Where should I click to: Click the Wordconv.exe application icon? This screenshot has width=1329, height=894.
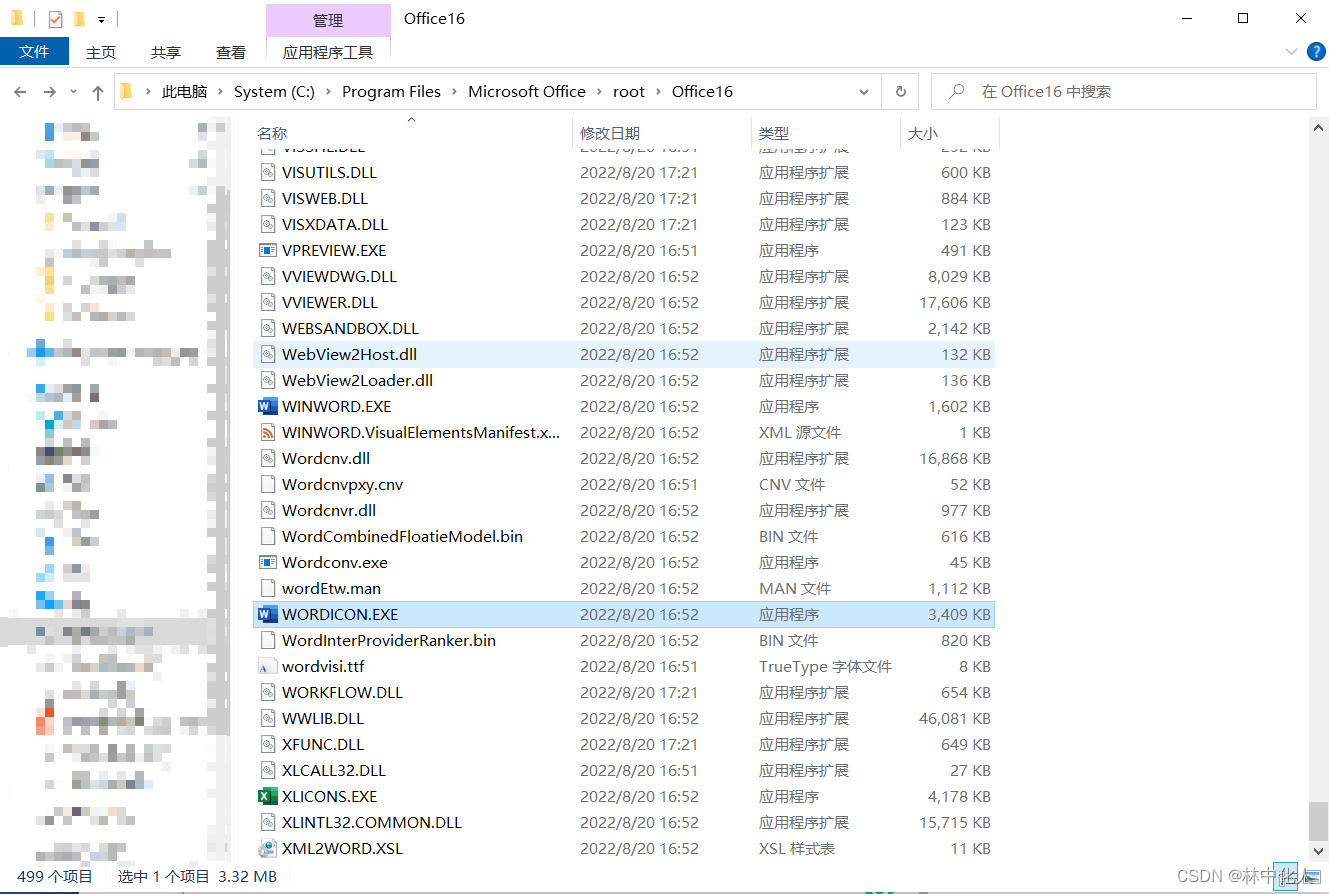(267, 562)
